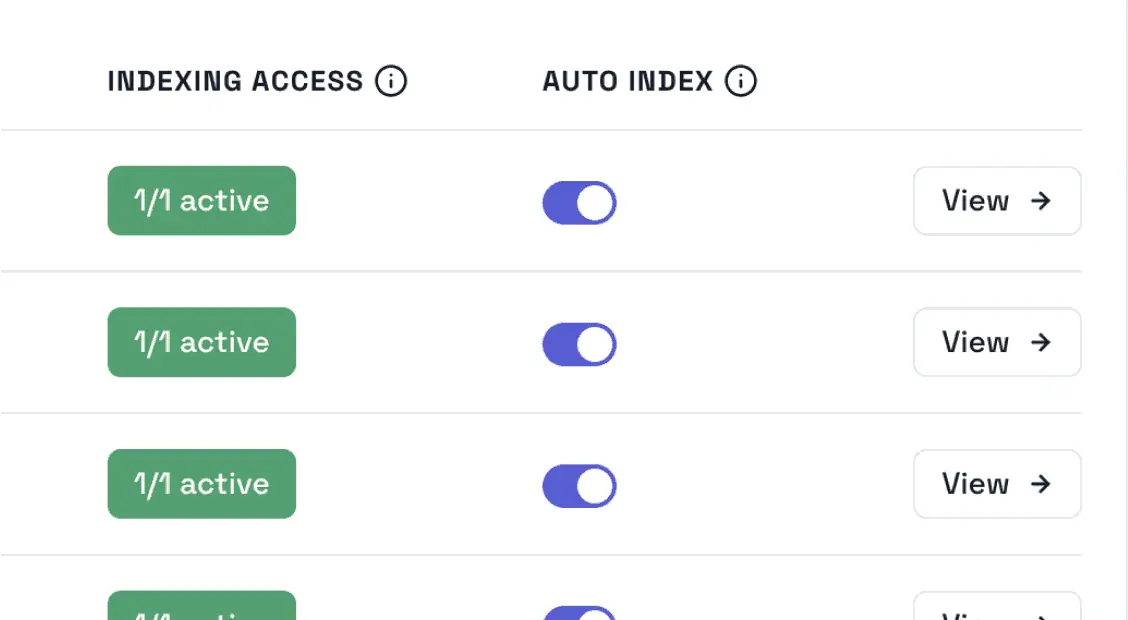Click the arrow icon in the third row's View button
This screenshot has height=620, width=1128.
(x=1042, y=484)
